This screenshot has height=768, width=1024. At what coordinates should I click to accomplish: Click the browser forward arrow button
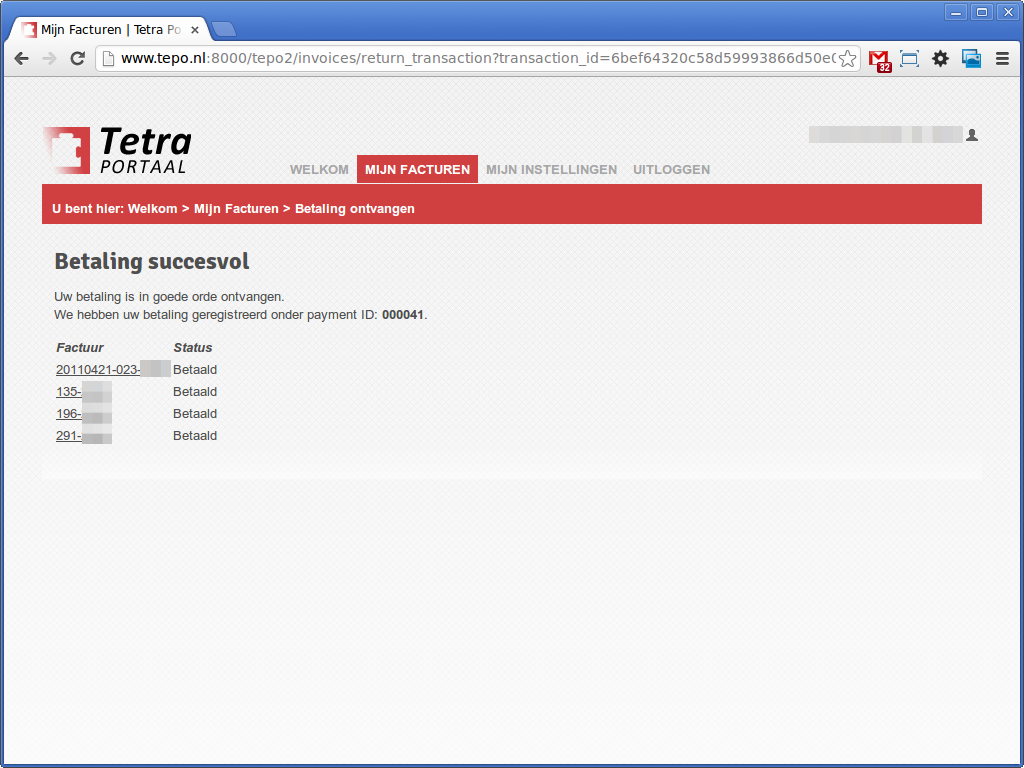pyautogui.click(x=49, y=59)
